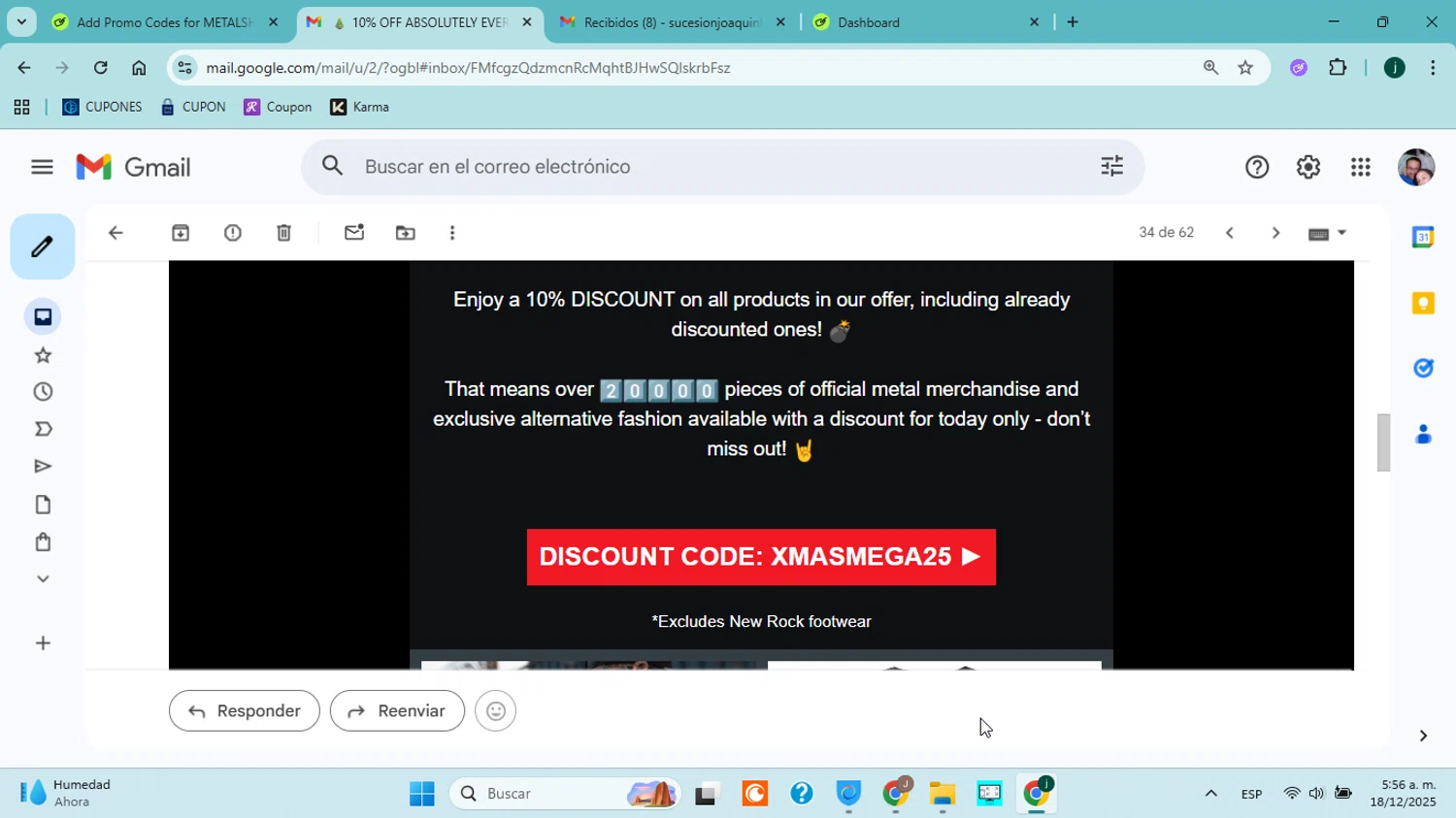This screenshot has height=818, width=1456.
Task: Open CUPON bookmark
Action: [x=193, y=107]
